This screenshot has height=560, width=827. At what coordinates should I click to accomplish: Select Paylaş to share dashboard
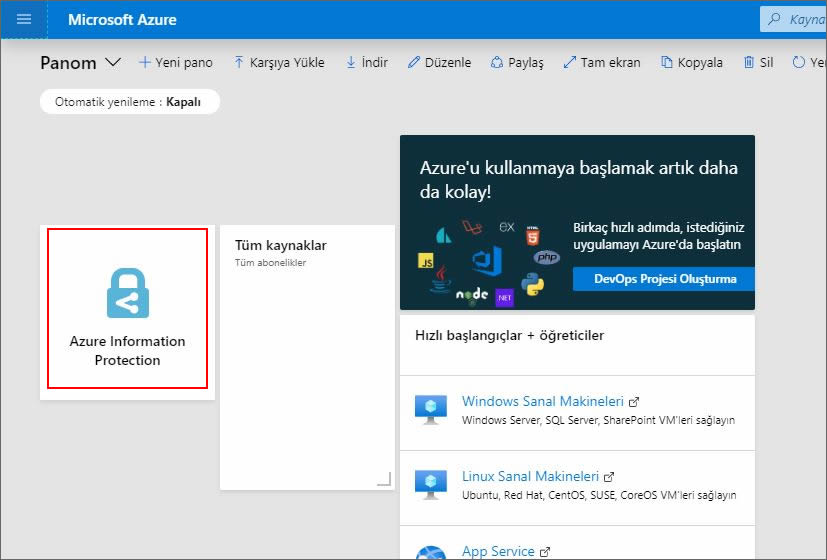coord(517,62)
